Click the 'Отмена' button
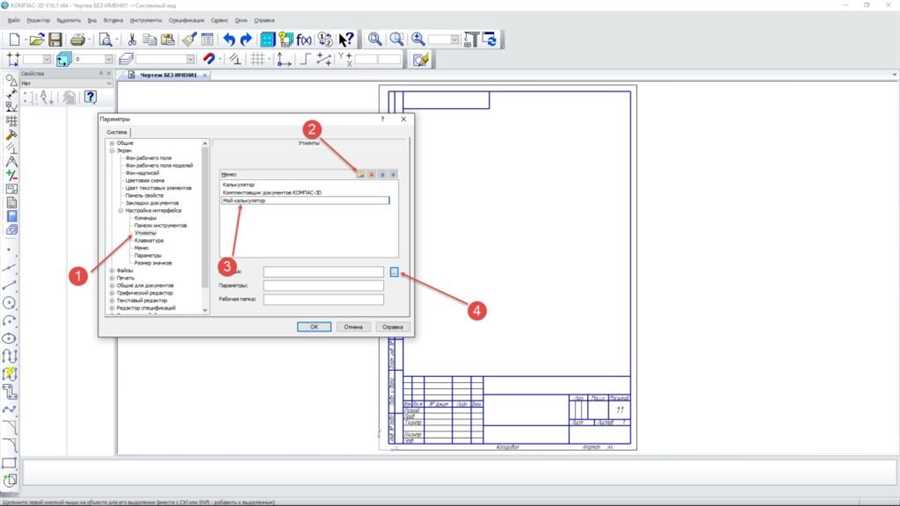Image resolution: width=900 pixels, height=506 pixels. click(x=353, y=326)
